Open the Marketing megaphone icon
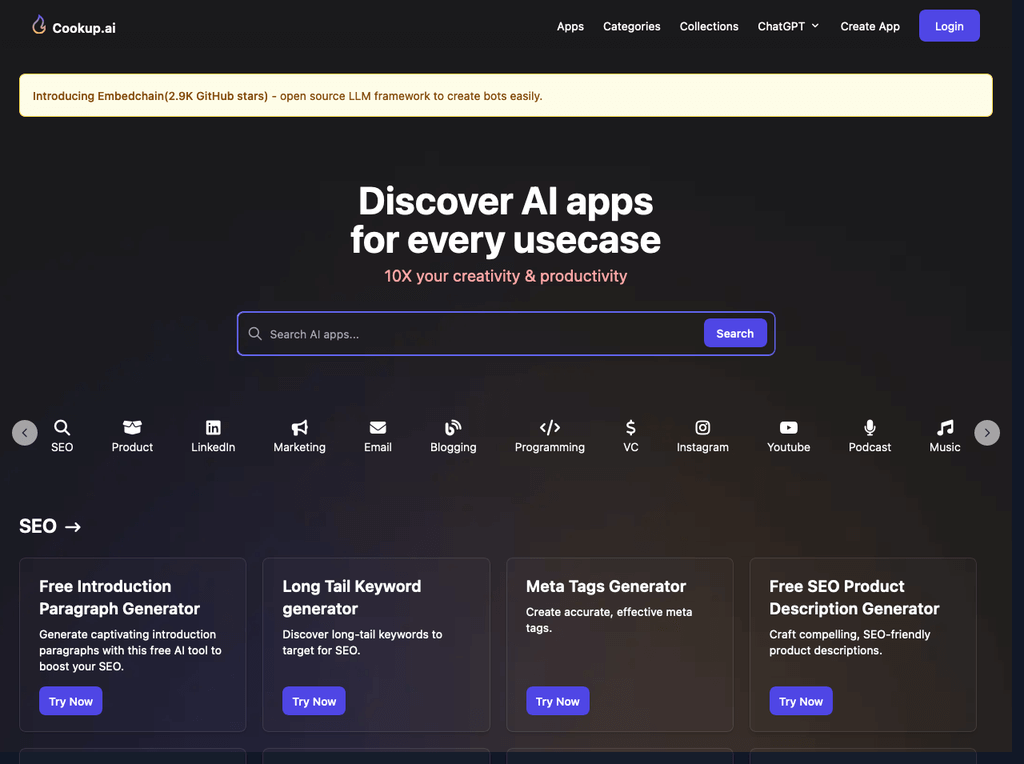 point(299,428)
